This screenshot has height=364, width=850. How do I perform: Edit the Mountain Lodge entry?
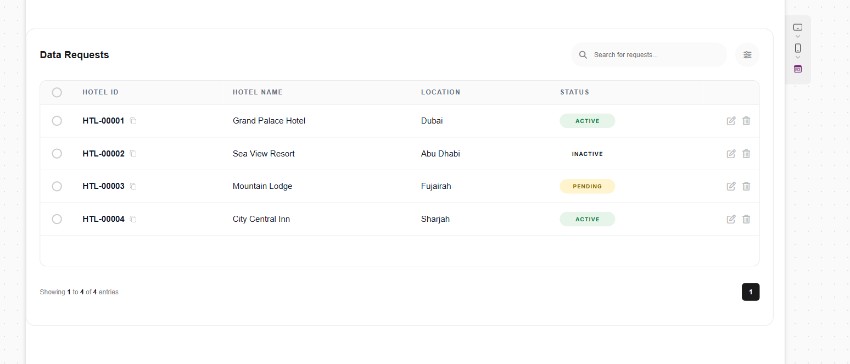(731, 187)
